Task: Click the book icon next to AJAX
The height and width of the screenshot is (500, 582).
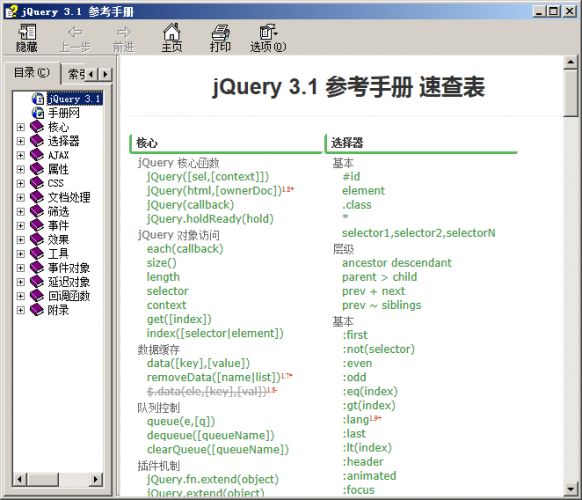Action: point(37,155)
